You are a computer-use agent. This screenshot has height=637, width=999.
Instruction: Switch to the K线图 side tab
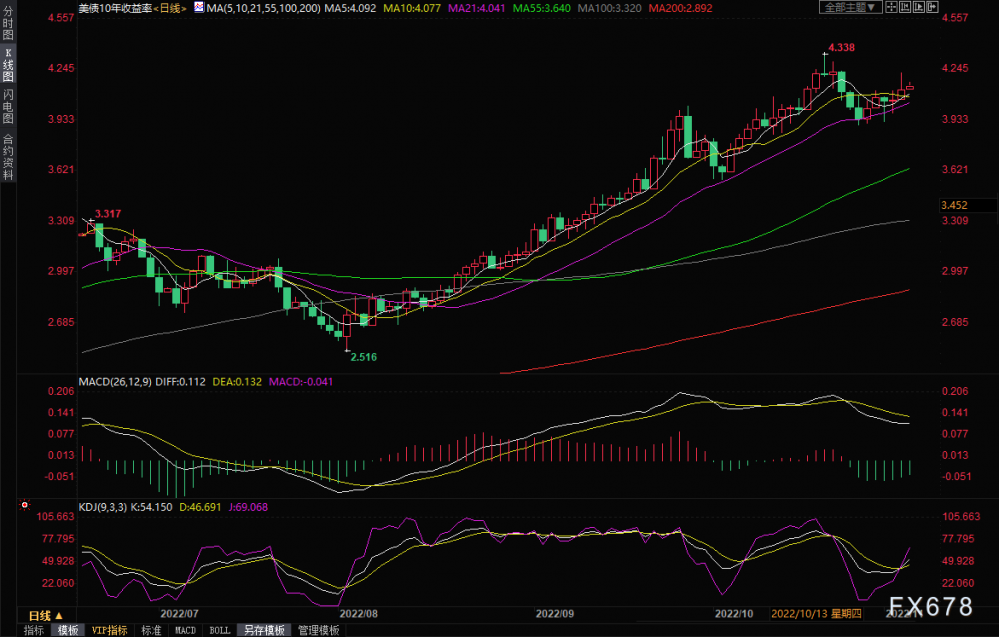click(8, 65)
